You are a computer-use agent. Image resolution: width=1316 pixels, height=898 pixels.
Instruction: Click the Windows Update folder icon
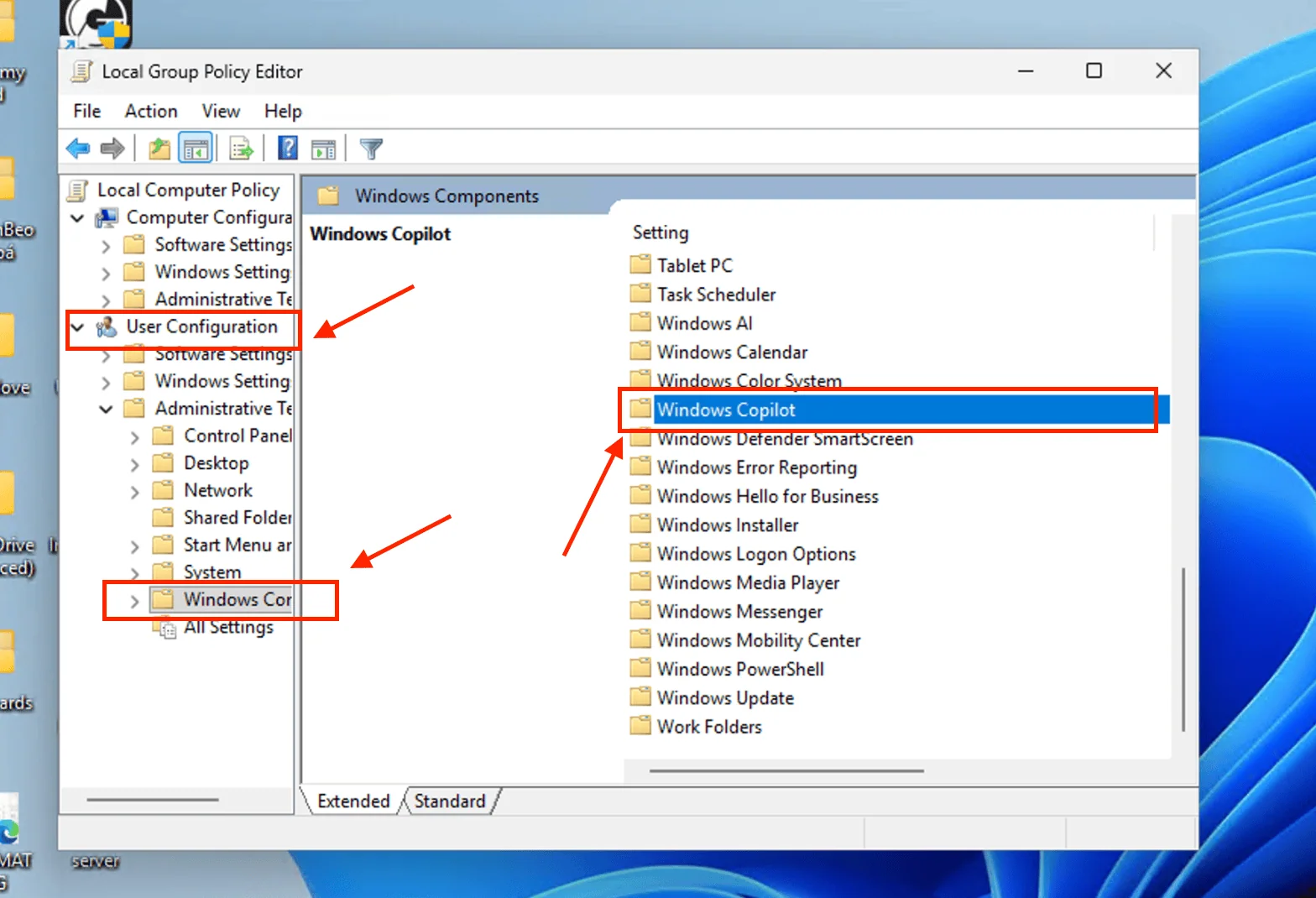[x=640, y=697]
